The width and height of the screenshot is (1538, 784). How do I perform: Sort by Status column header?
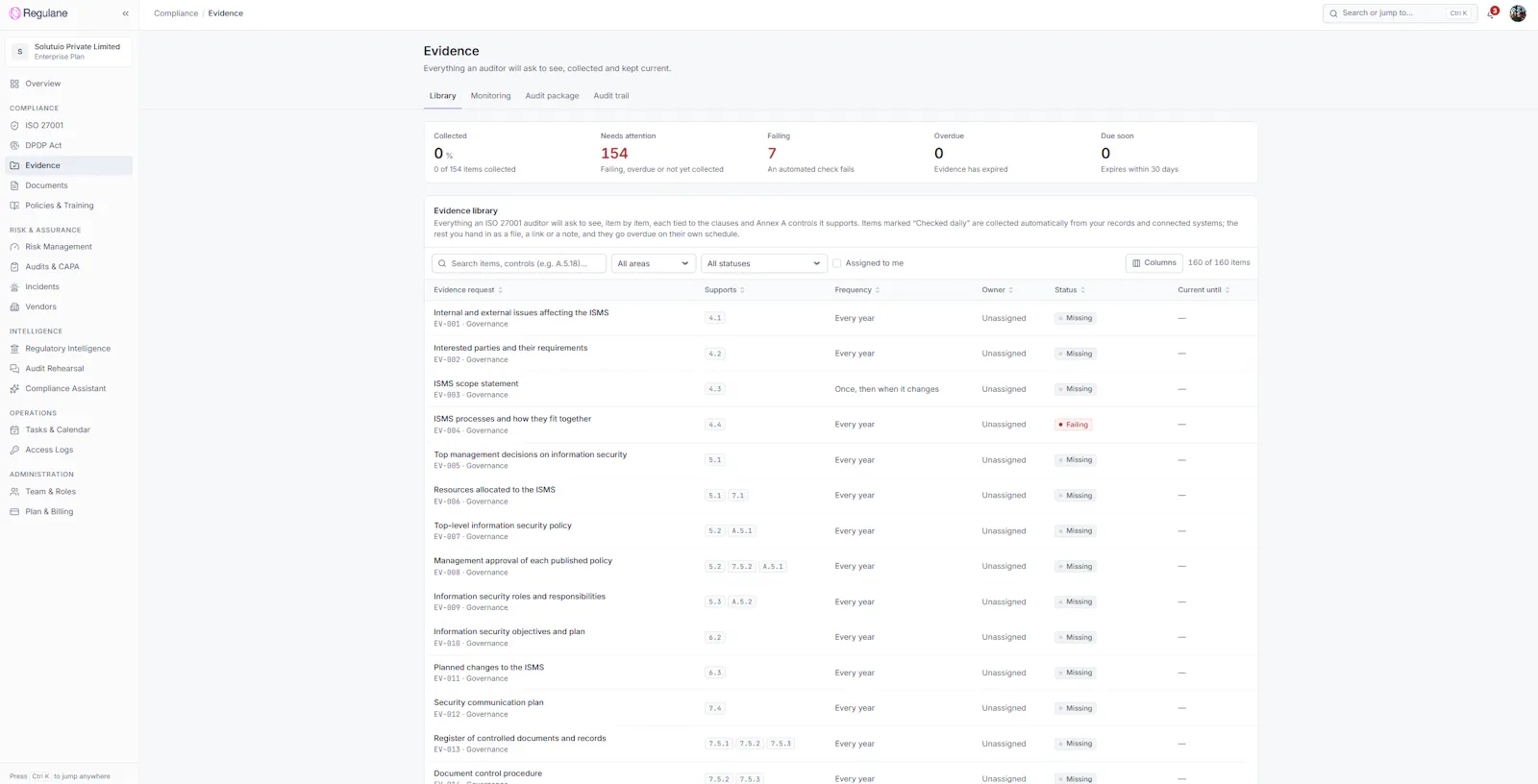1070,290
